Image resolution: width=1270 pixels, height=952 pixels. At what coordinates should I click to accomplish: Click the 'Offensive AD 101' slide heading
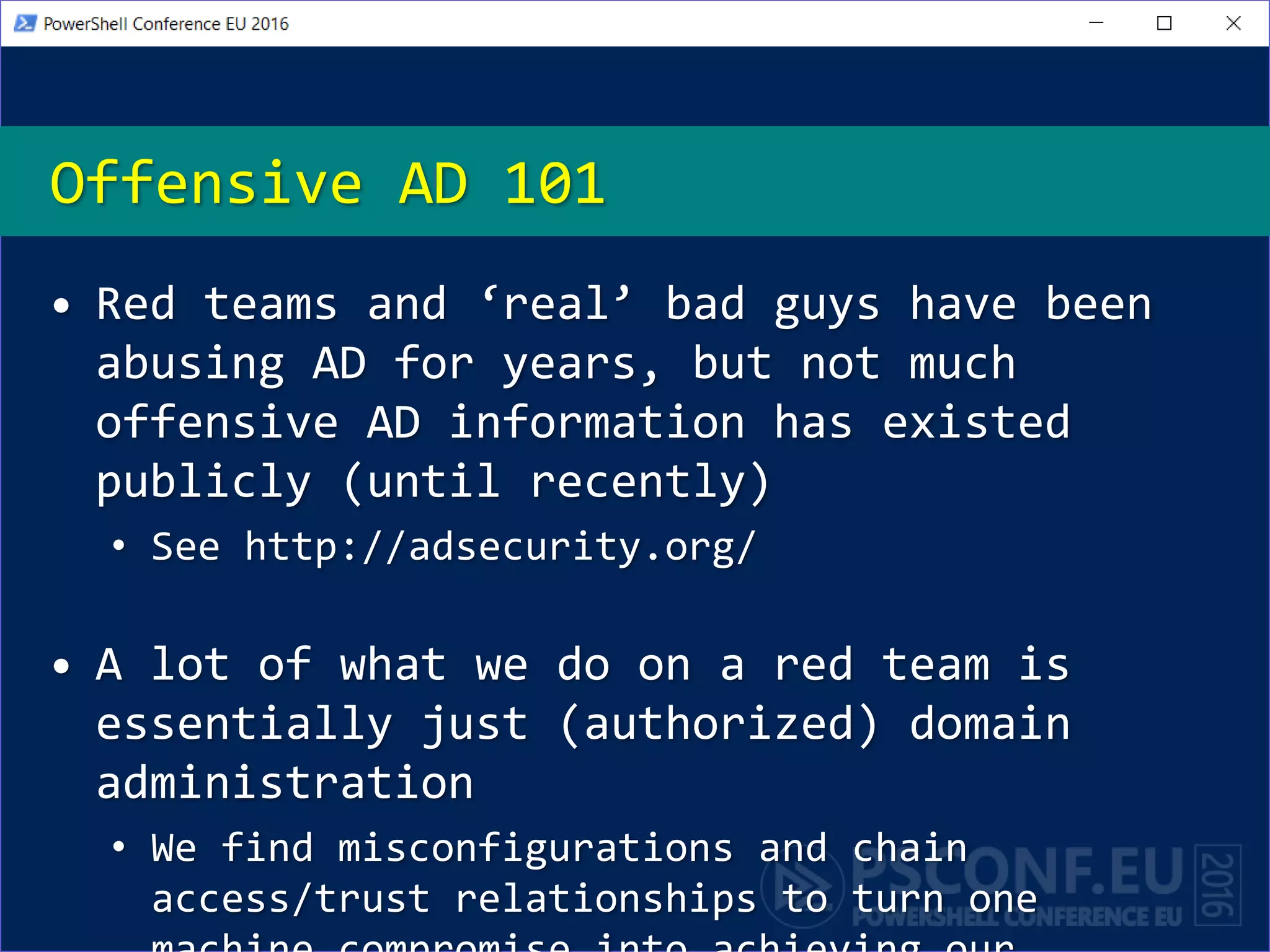click(x=327, y=183)
